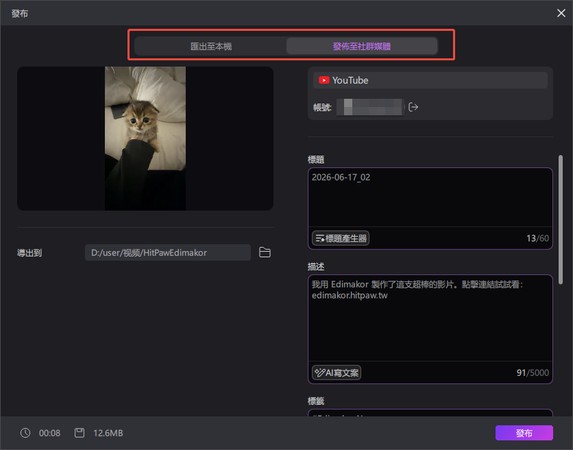Click the kitten video preview thumbnail
The image size is (573, 450).
click(145, 138)
